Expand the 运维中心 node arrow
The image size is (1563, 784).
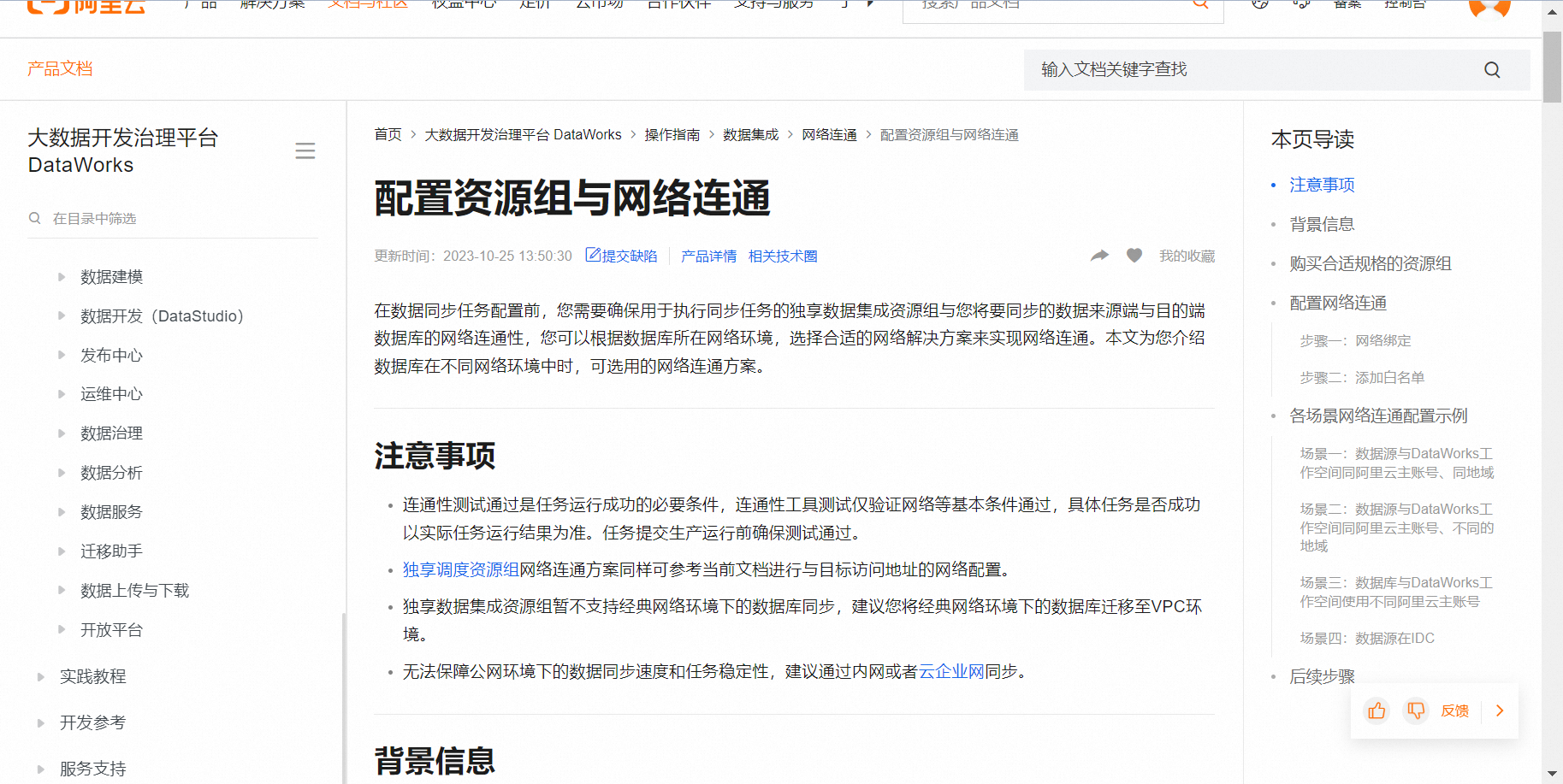[x=62, y=394]
